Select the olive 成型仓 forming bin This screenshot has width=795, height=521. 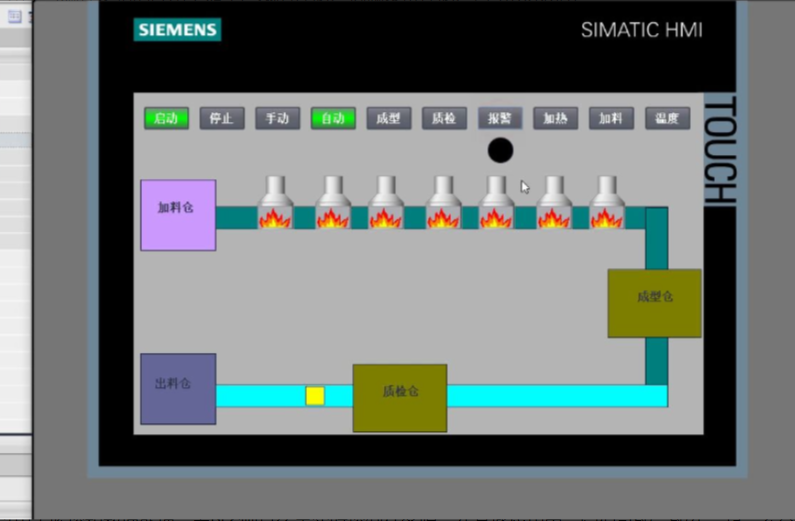pos(654,303)
